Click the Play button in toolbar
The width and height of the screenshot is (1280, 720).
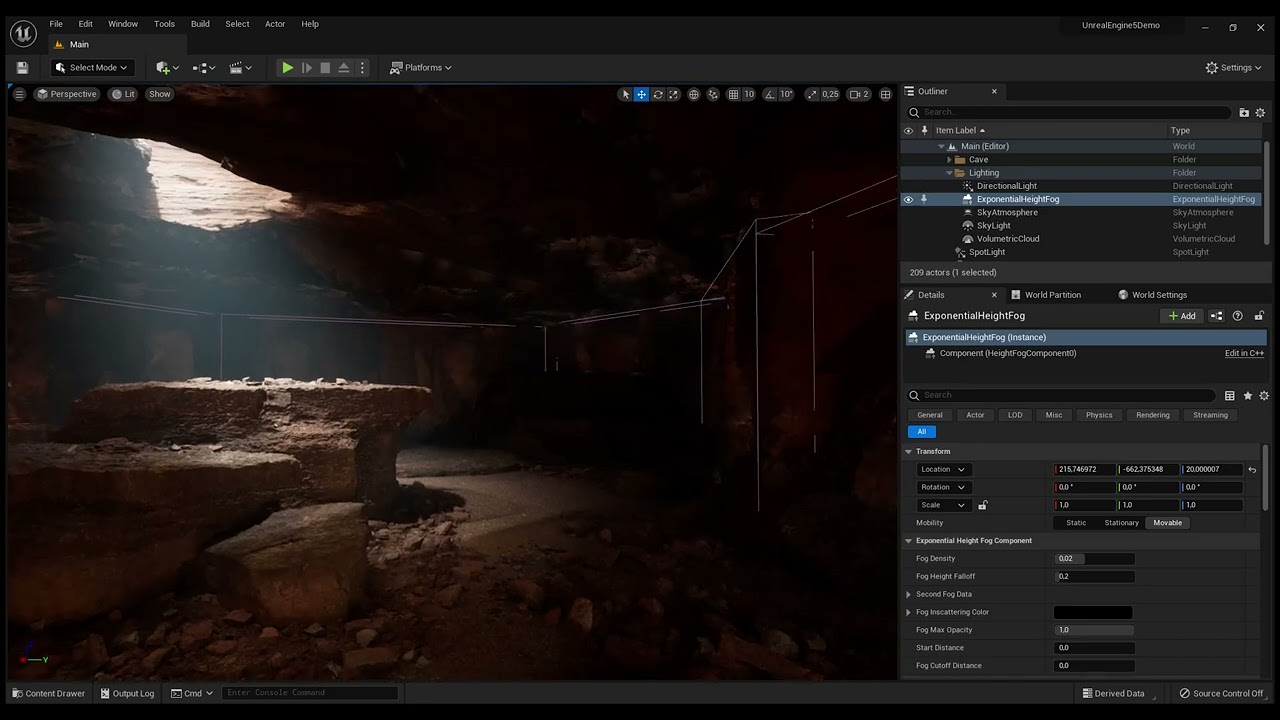click(287, 68)
